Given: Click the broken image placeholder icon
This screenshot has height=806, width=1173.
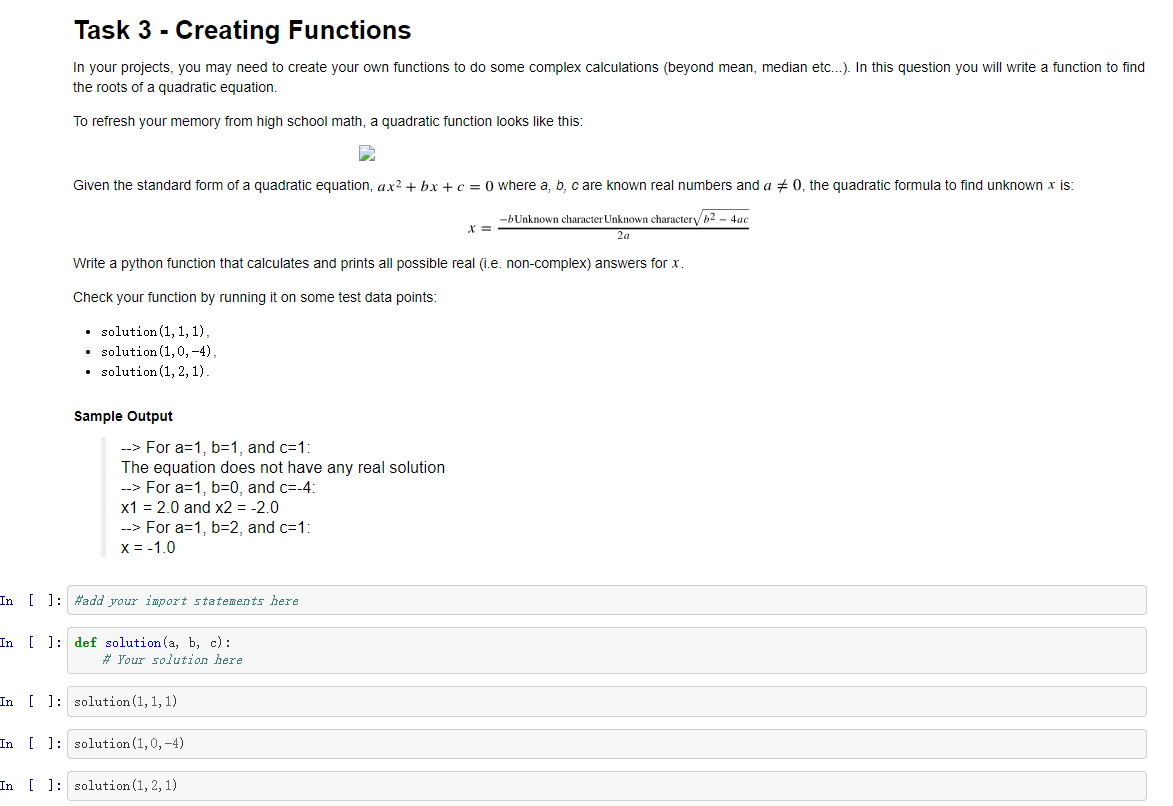Looking at the screenshot, I should [366, 154].
